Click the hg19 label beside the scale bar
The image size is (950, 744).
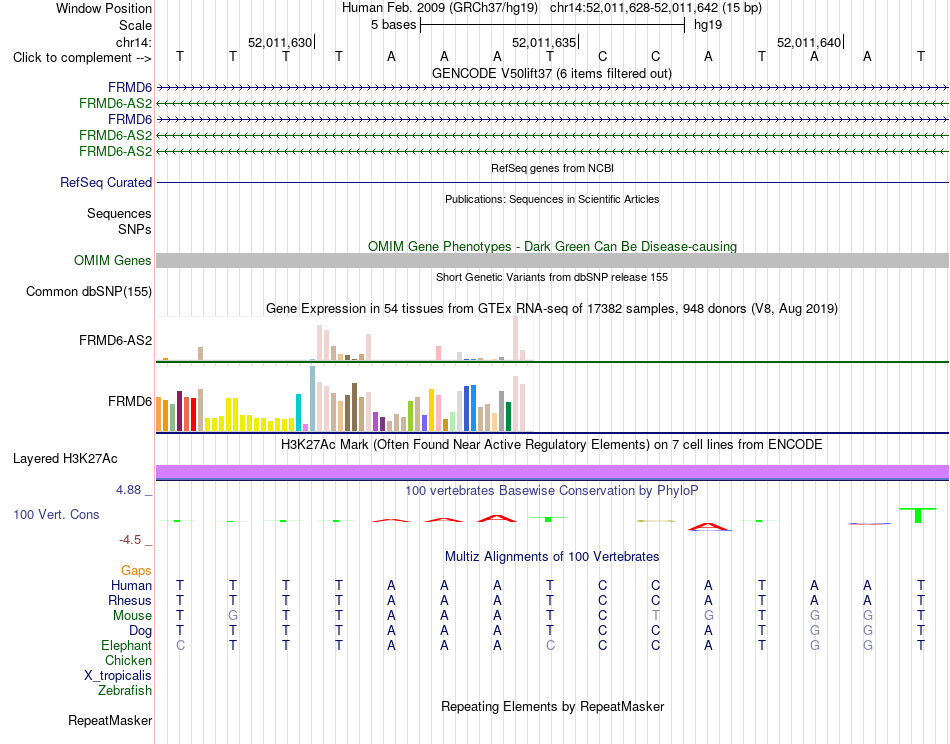(708, 25)
